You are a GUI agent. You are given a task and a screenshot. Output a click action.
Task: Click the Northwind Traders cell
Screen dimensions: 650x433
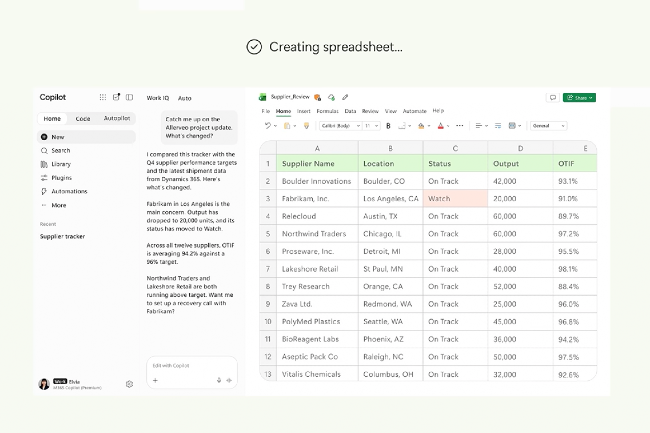pos(317,234)
